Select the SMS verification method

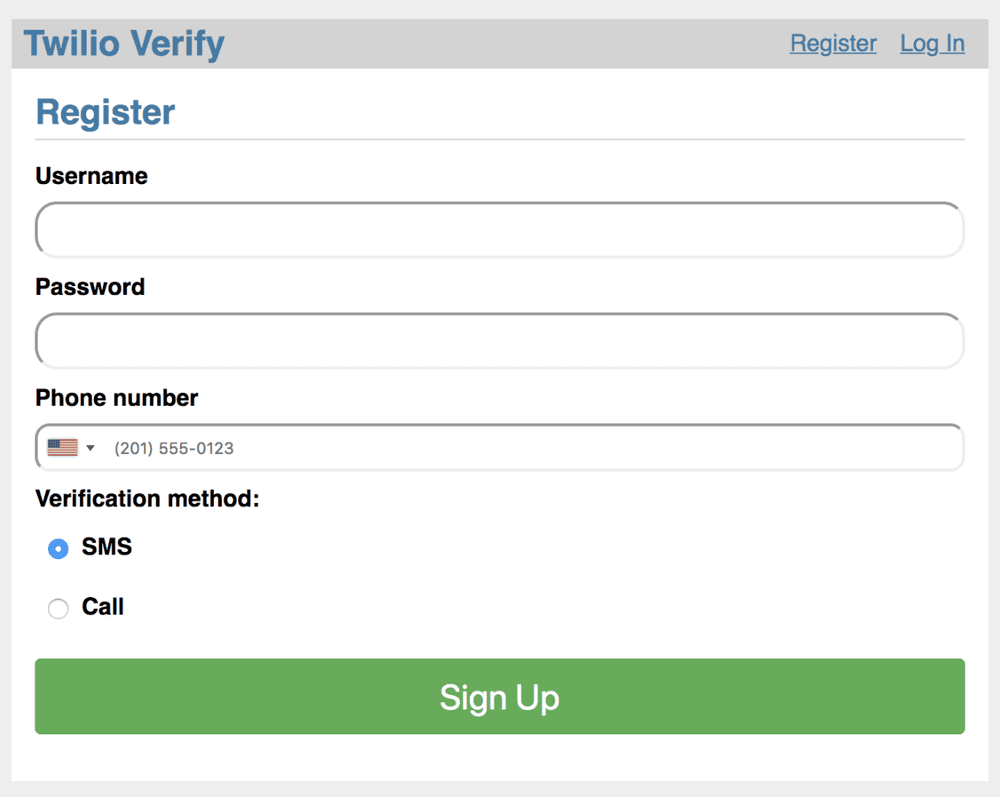tap(58, 548)
